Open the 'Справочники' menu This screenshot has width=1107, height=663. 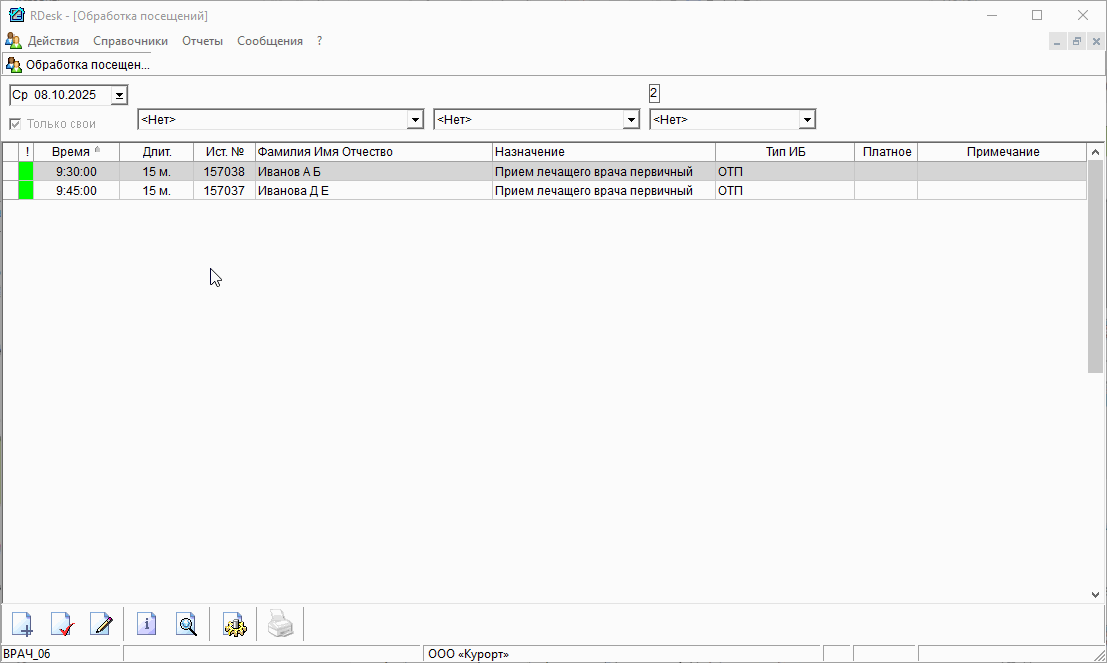(130, 41)
